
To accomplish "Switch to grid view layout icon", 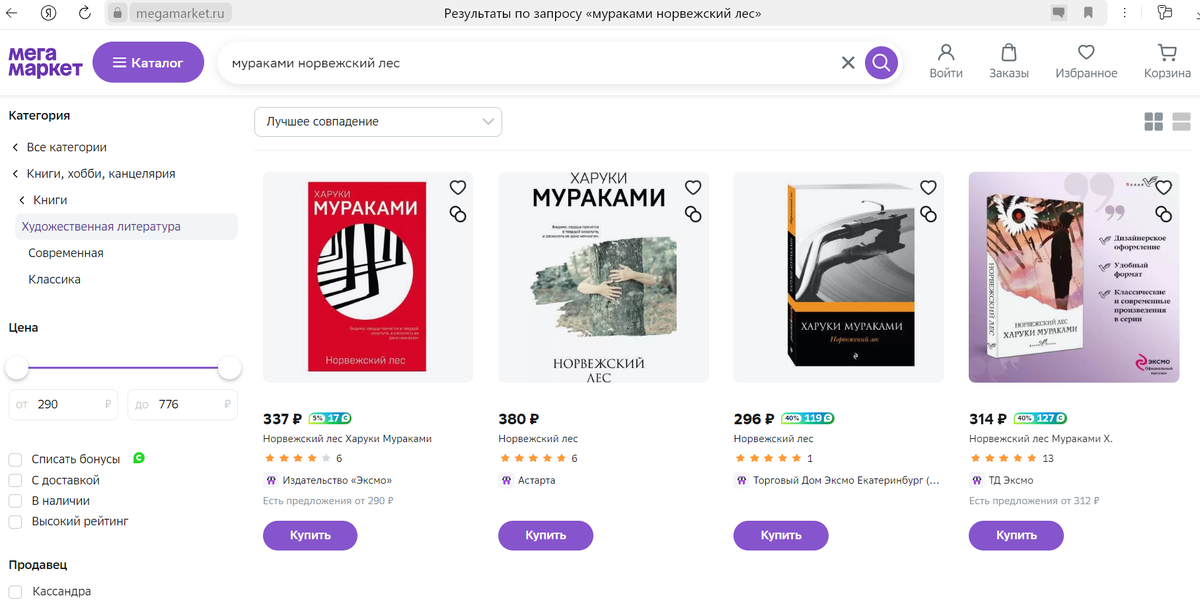I will pyautogui.click(x=1153, y=121).
